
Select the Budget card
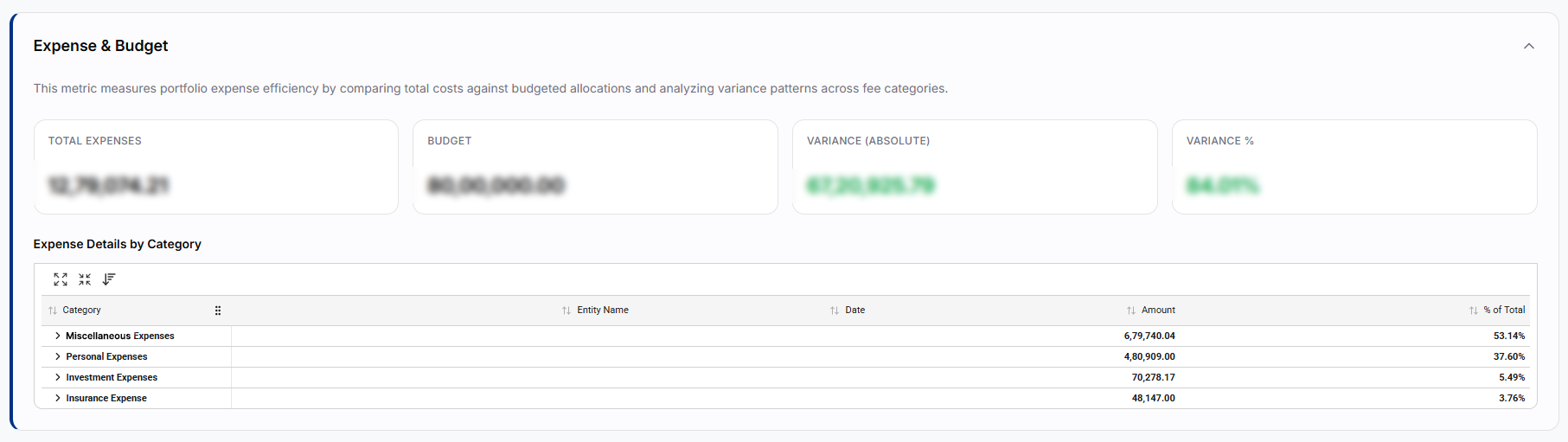click(595, 167)
